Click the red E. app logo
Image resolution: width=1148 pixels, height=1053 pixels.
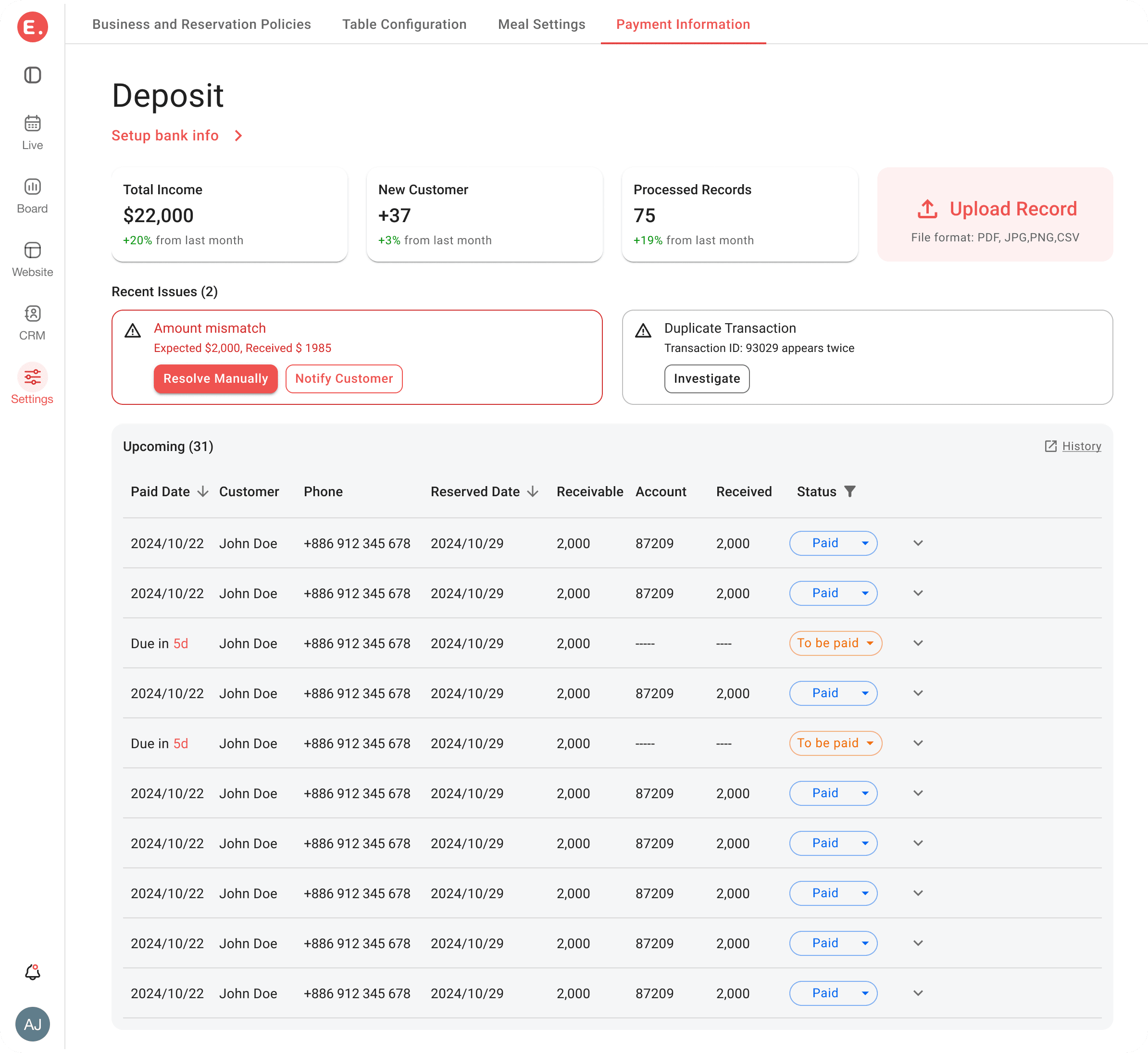(33, 27)
